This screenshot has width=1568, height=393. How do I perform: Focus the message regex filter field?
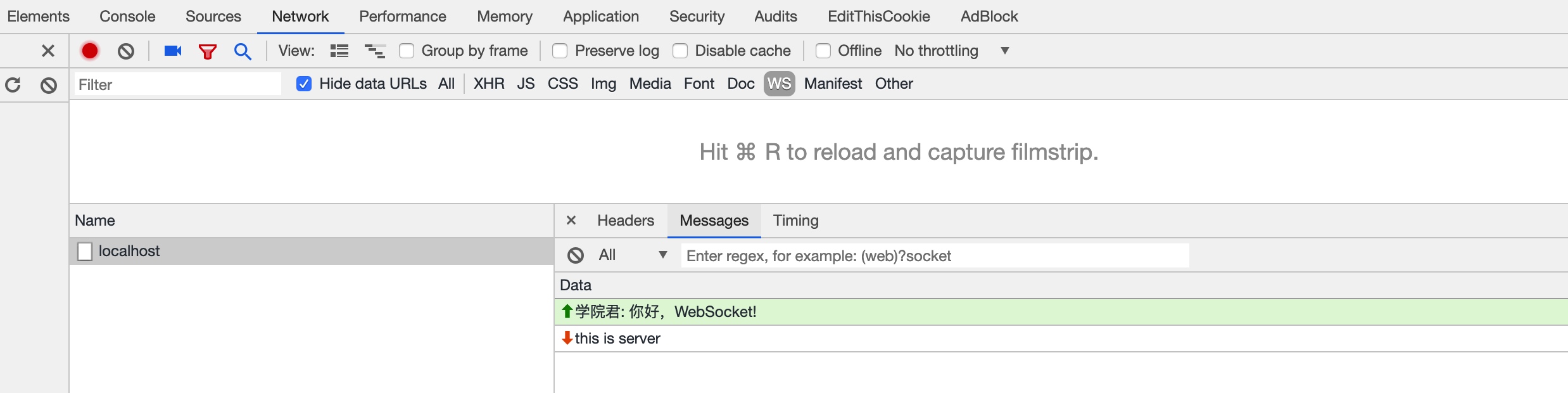(935, 255)
